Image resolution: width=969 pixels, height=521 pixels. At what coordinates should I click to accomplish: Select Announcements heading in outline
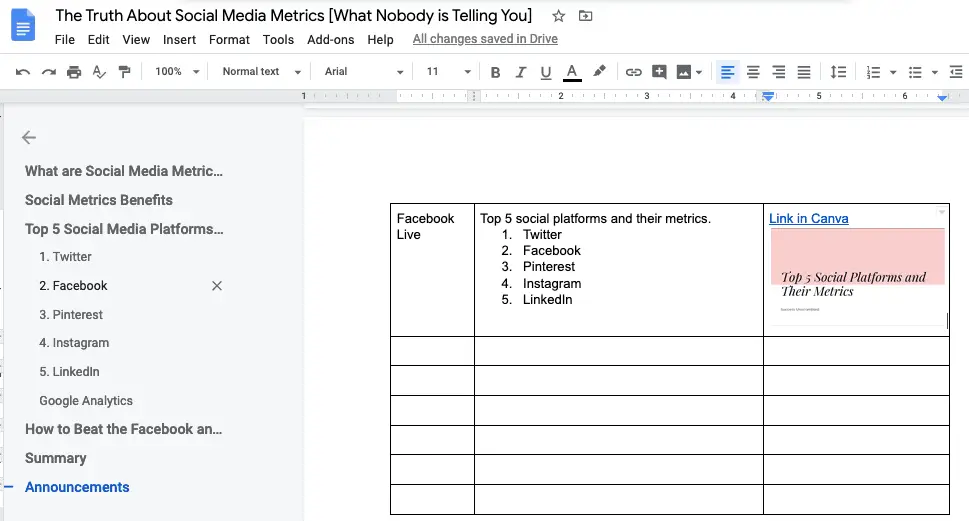pos(77,488)
